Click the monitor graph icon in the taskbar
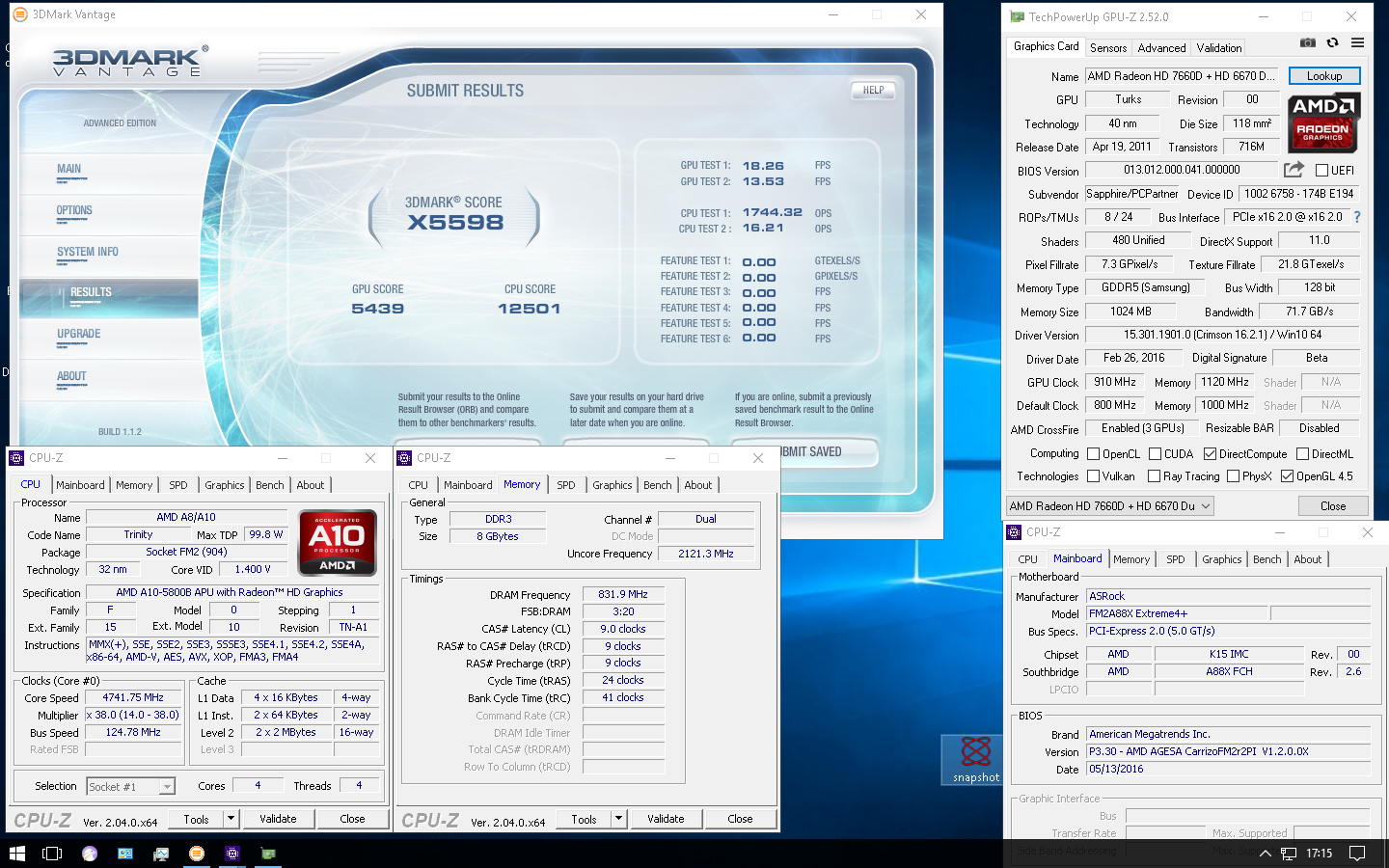This screenshot has height=868, width=1389. [160, 853]
